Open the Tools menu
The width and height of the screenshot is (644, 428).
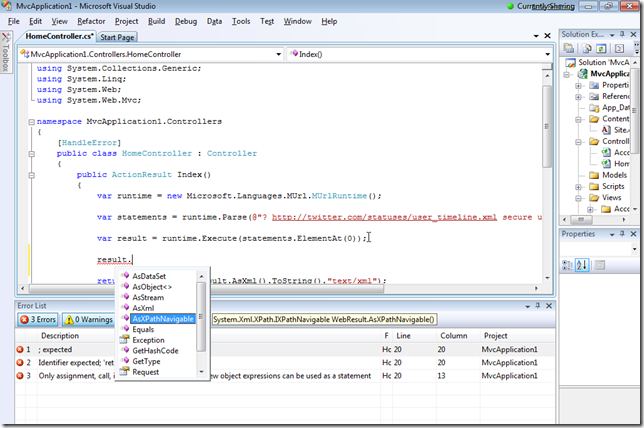pos(241,21)
